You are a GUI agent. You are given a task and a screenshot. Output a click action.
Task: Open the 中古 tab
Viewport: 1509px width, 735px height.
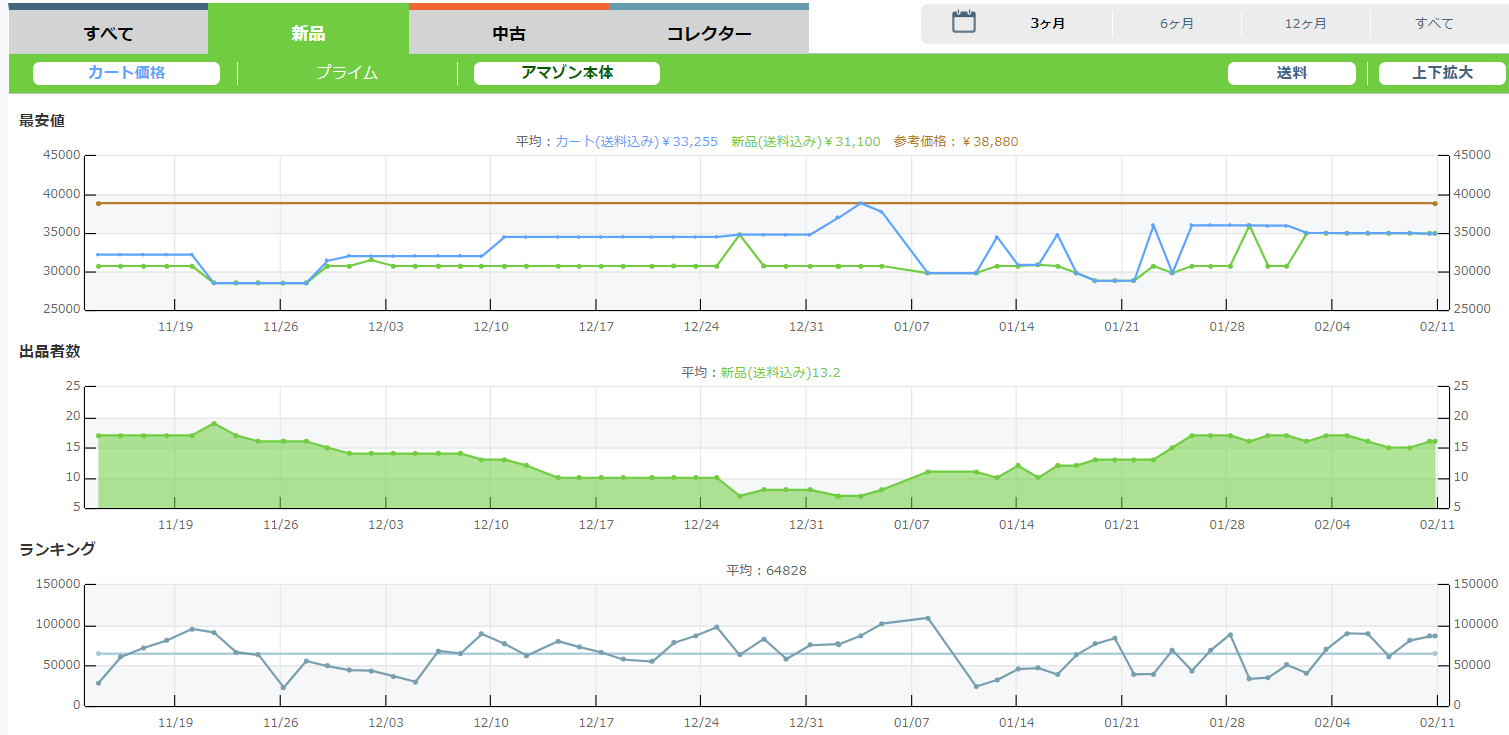[509, 33]
